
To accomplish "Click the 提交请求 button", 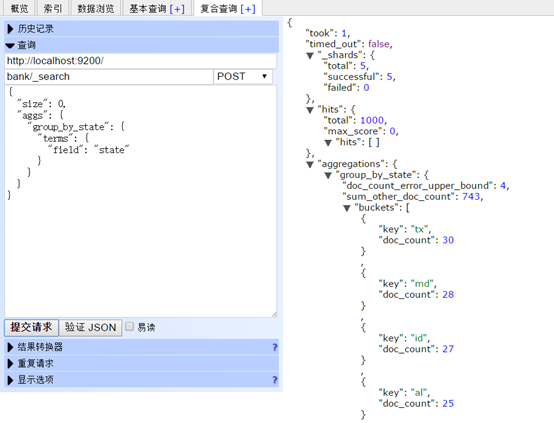I will [x=31, y=327].
